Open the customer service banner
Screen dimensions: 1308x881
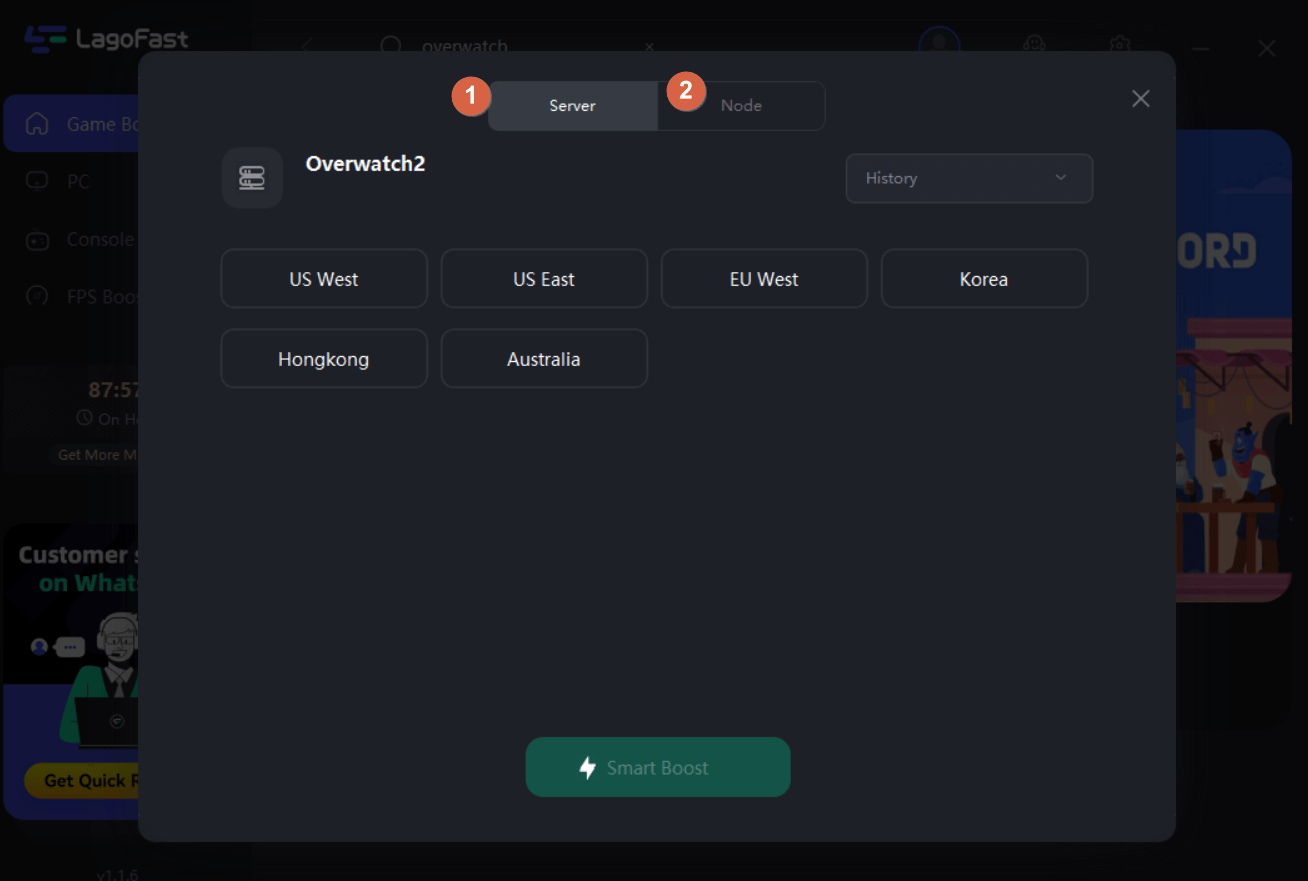pyautogui.click(x=71, y=670)
